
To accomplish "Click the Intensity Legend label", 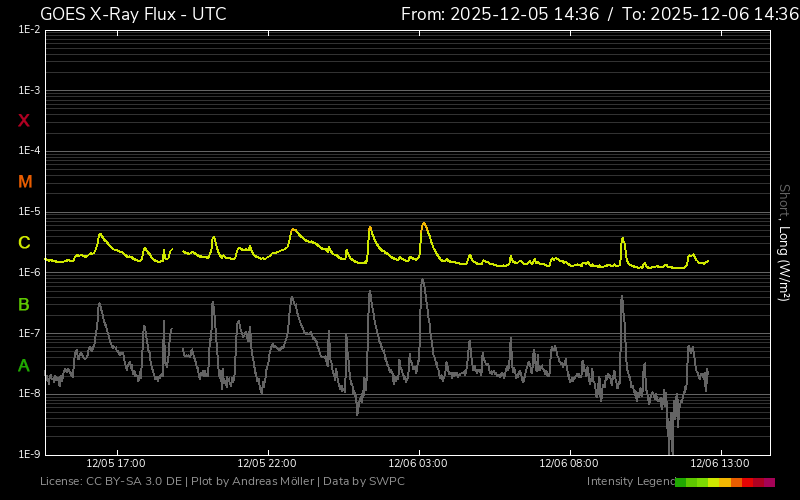I will [630, 482].
